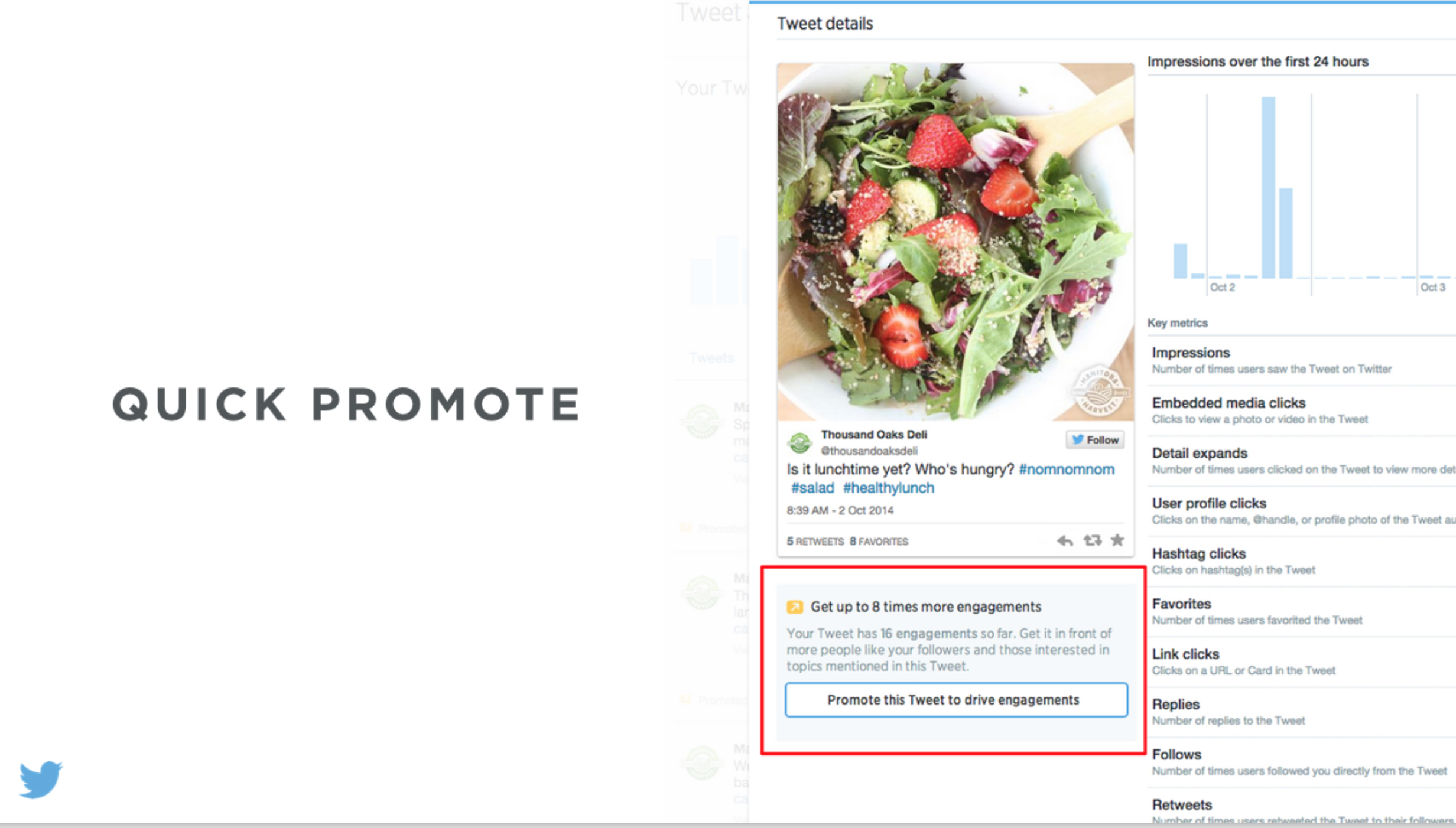Click the orange promote arrow icon
Screen dimensions: 1456x828
795,607
